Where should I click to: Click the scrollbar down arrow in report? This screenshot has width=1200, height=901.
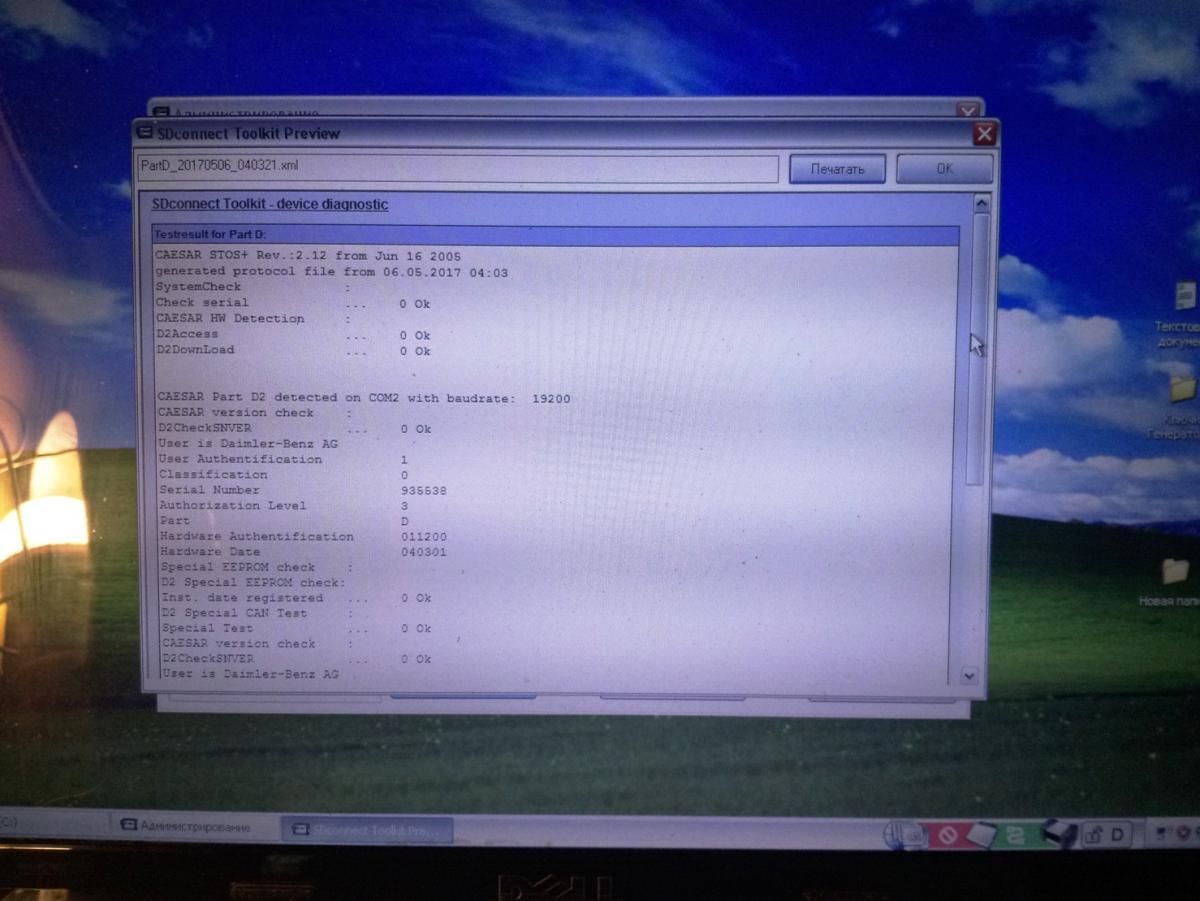[968, 676]
